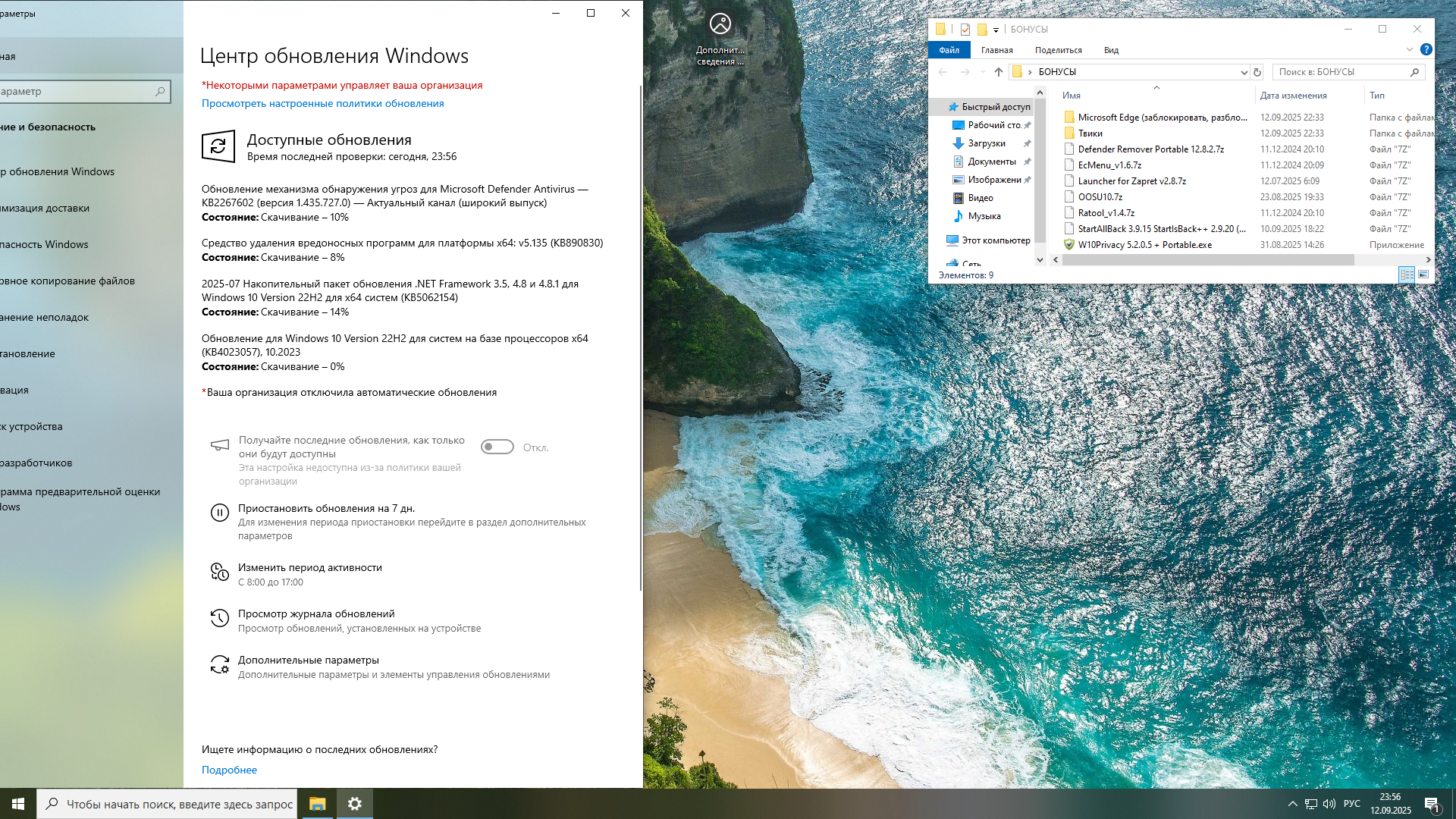Select Быстрый доступ in navigation pane
The image size is (1456, 819).
pyautogui.click(x=990, y=107)
